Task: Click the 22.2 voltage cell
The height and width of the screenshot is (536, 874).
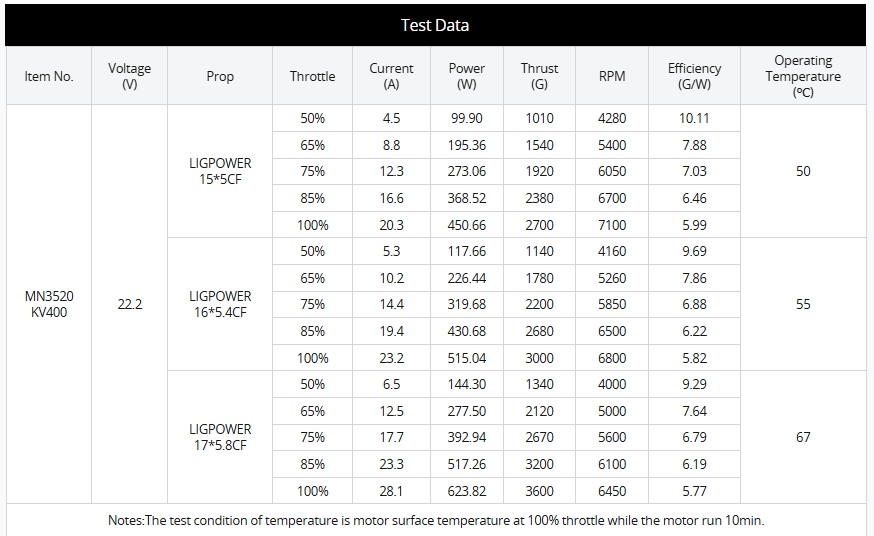Action: 130,304
